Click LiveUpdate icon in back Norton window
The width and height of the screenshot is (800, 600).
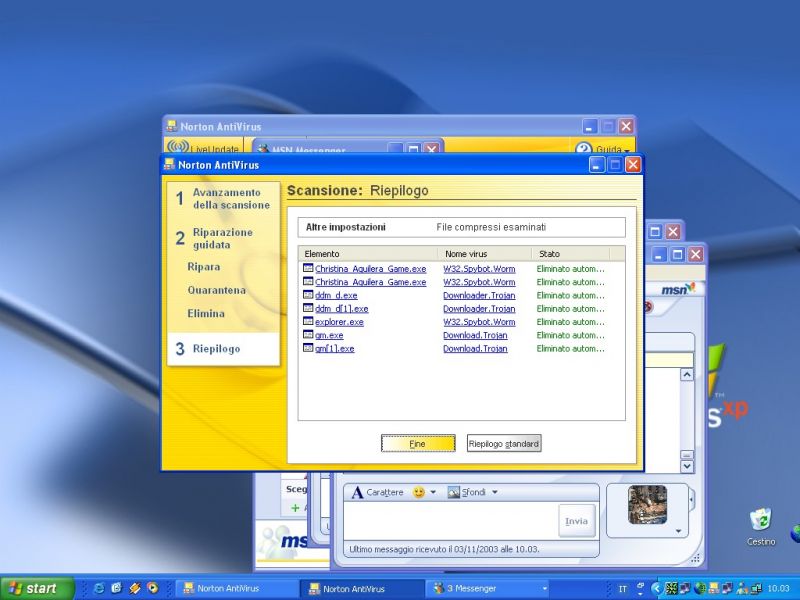[178, 147]
